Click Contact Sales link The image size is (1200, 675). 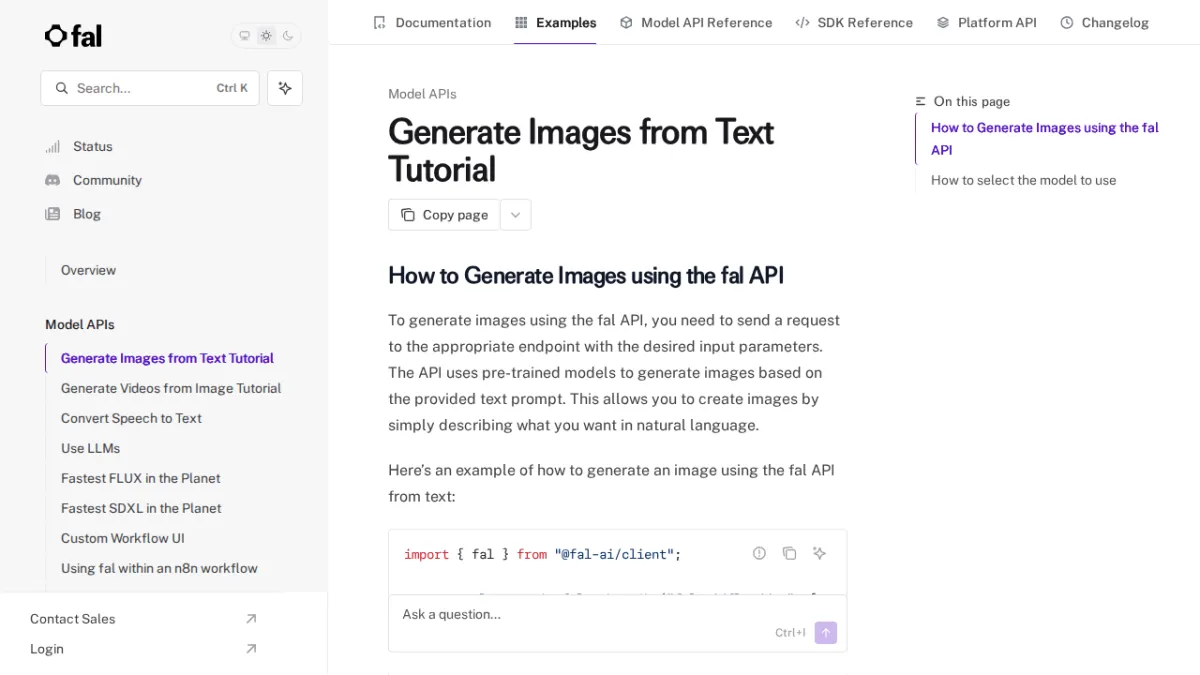(x=72, y=619)
